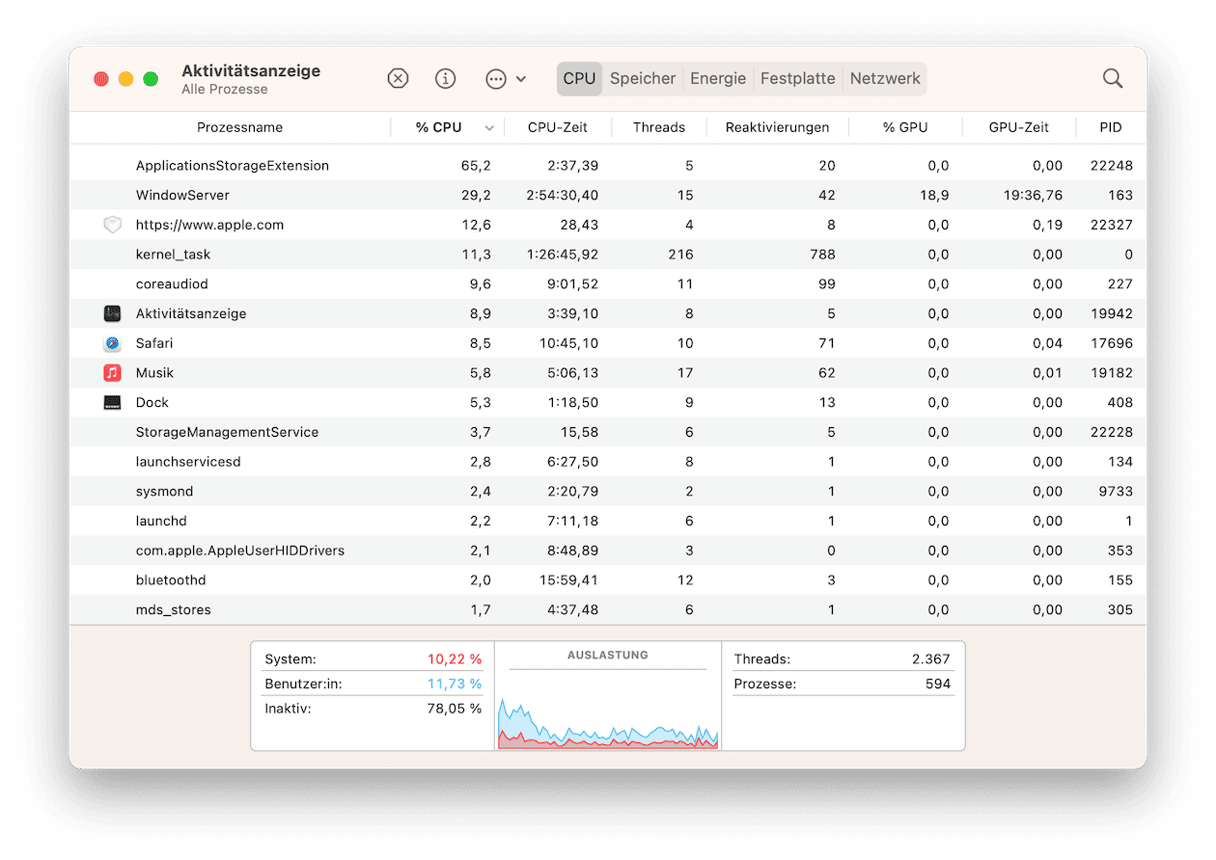Switch to the CPU tab

pos(579,78)
